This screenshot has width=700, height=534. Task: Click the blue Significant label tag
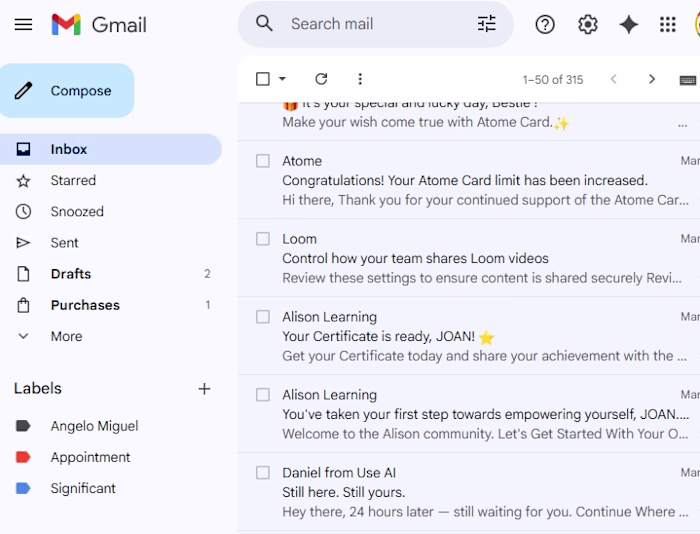[x=23, y=488]
